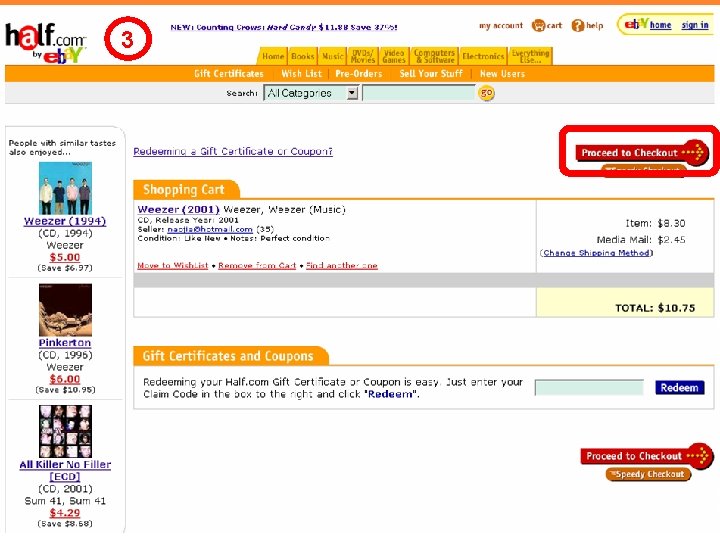The width and height of the screenshot is (720, 540).
Task: Switch to the Computers & Software tab
Action: 434,56
